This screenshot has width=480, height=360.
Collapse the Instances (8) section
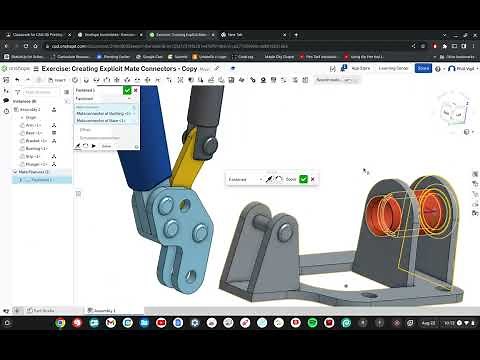coord(24,101)
